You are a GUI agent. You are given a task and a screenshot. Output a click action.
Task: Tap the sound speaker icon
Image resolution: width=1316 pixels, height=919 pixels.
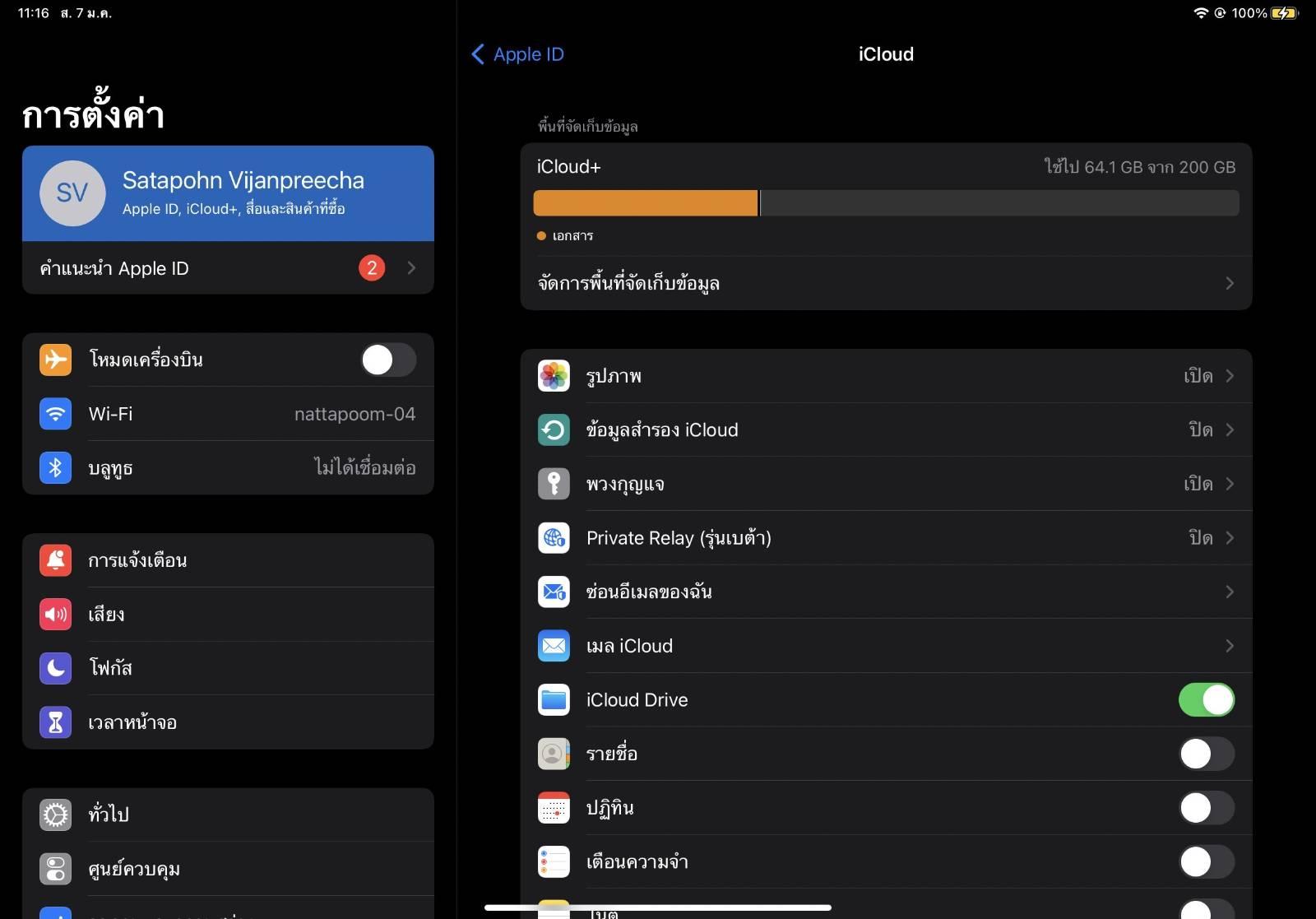pos(55,615)
